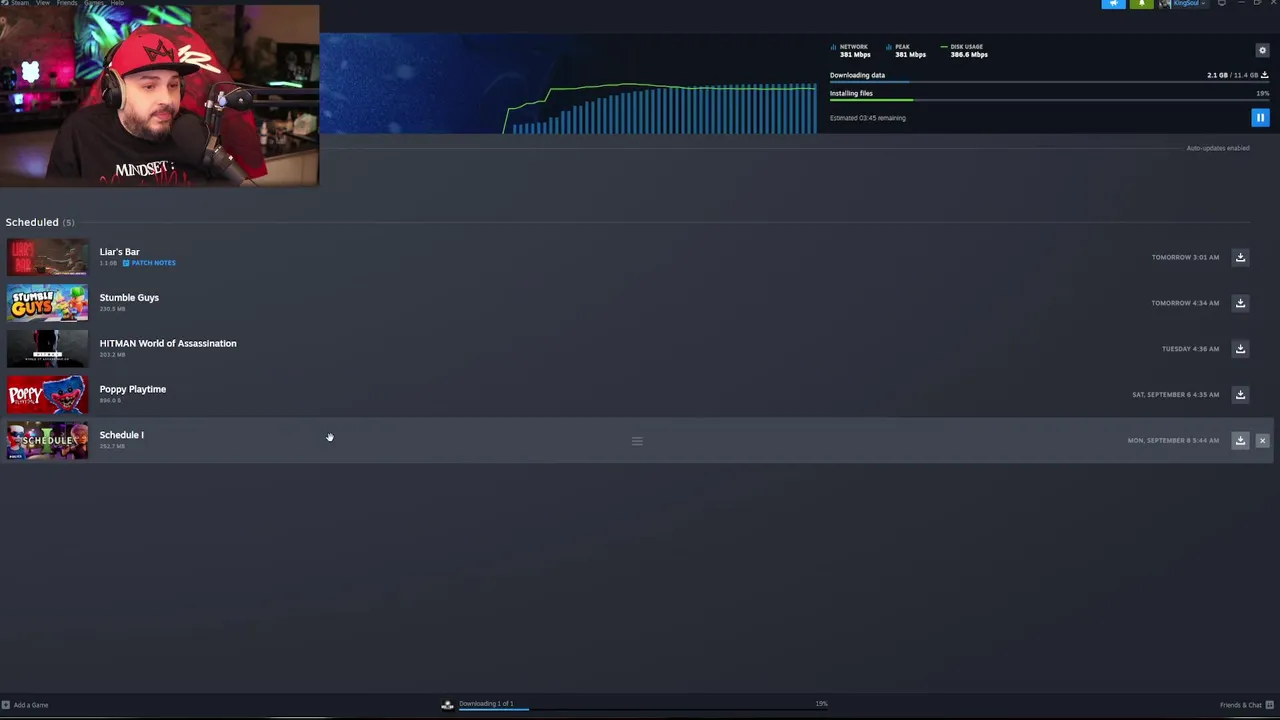Click the download icon beside 2.1 GB

click(x=1264, y=75)
